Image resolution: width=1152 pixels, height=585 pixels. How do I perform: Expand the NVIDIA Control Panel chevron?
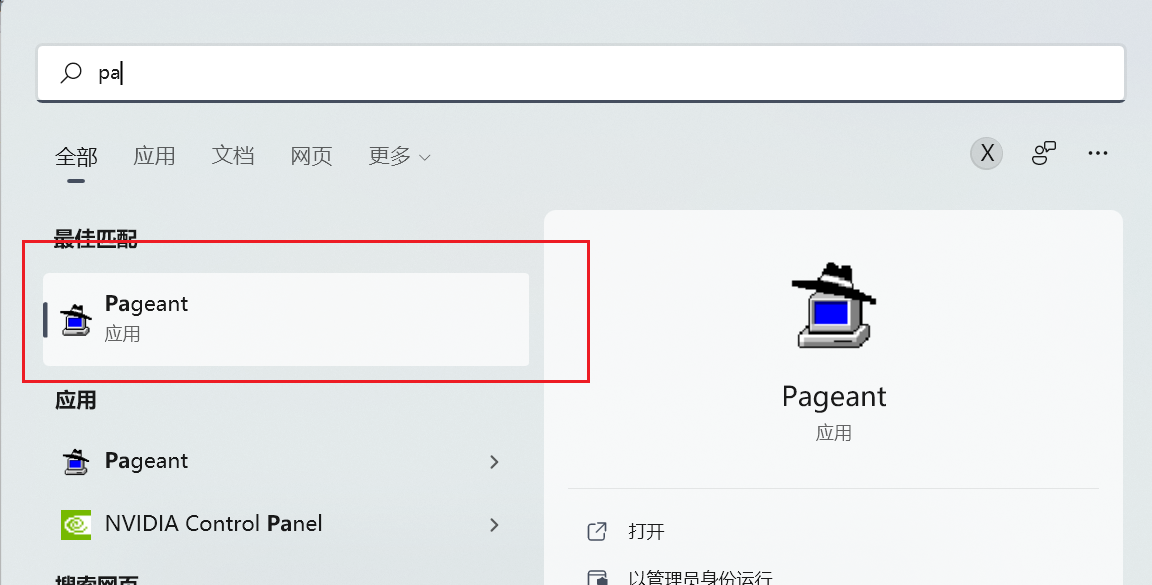pos(493,523)
